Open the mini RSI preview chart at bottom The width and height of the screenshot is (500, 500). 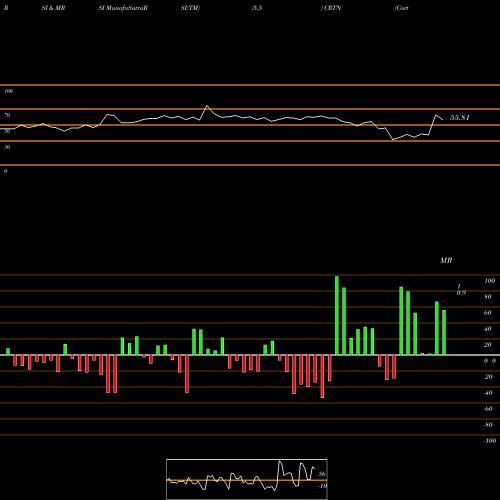247,479
